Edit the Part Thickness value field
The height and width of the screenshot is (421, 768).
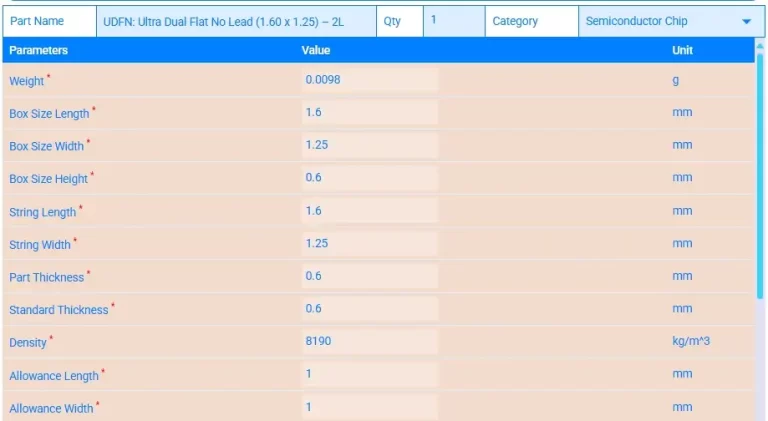(x=369, y=276)
